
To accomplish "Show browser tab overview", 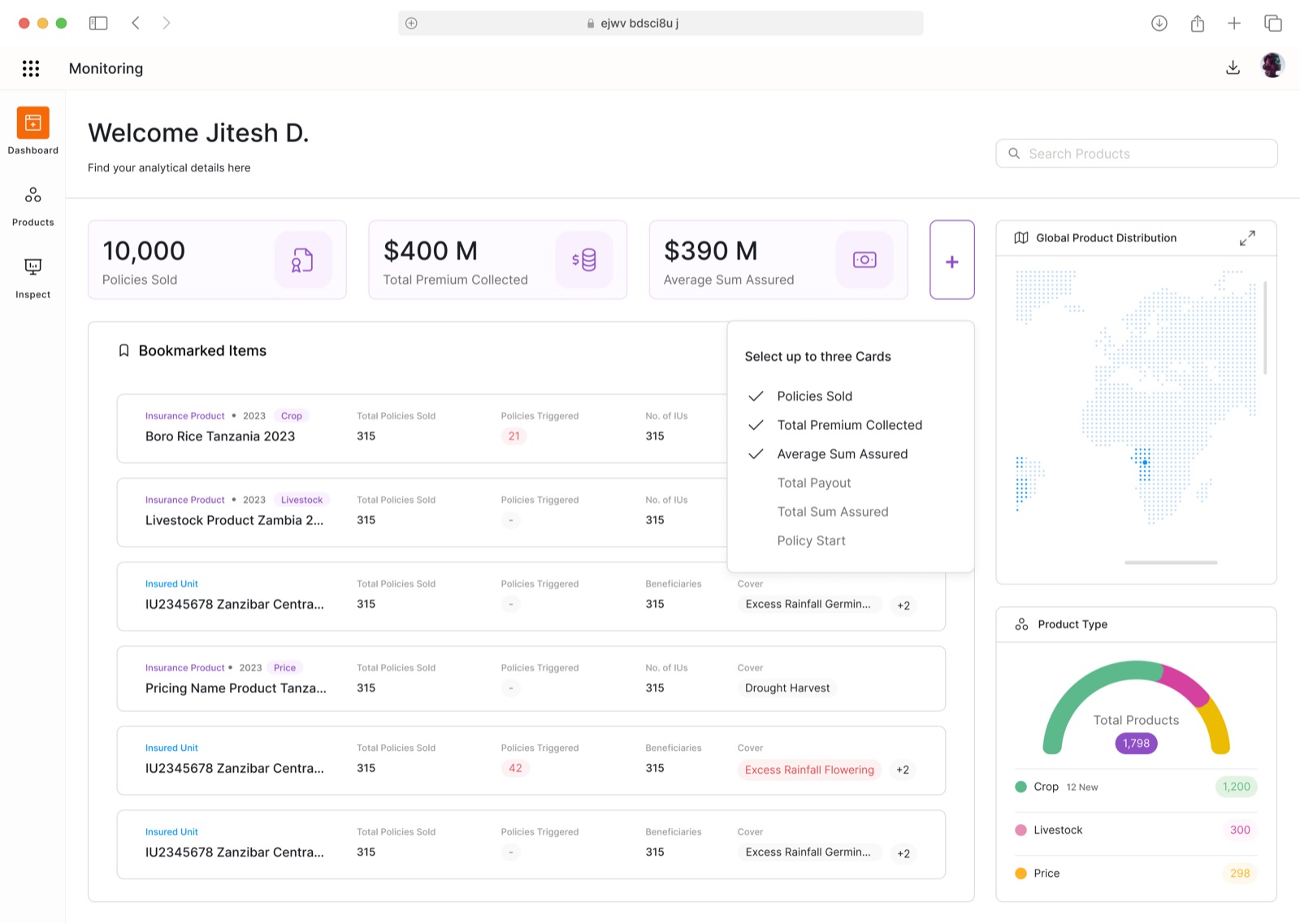I will (x=1273, y=23).
